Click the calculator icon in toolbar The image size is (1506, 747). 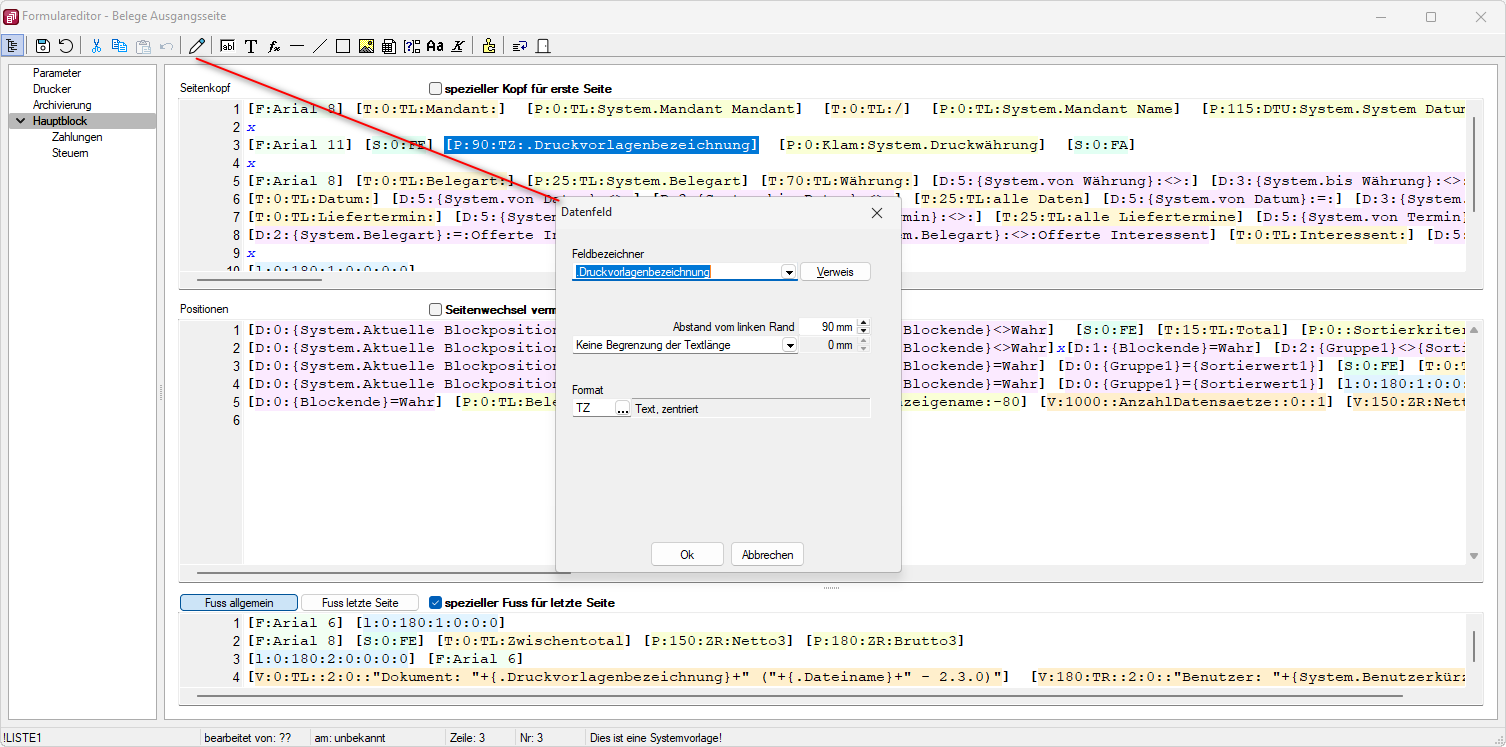(388, 45)
